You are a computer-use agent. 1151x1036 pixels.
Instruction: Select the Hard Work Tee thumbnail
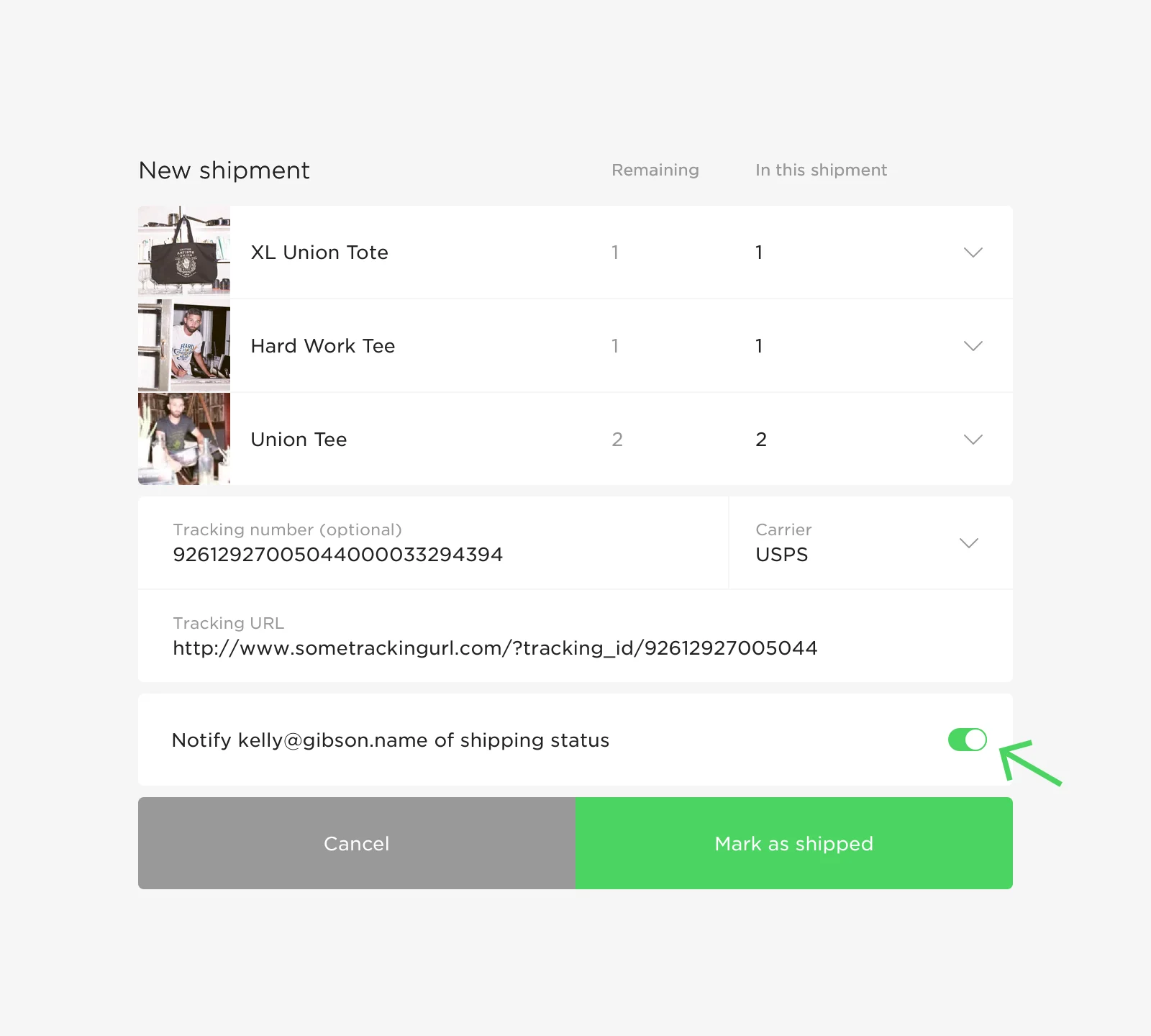pyautogui.click(x=184, y=345)
